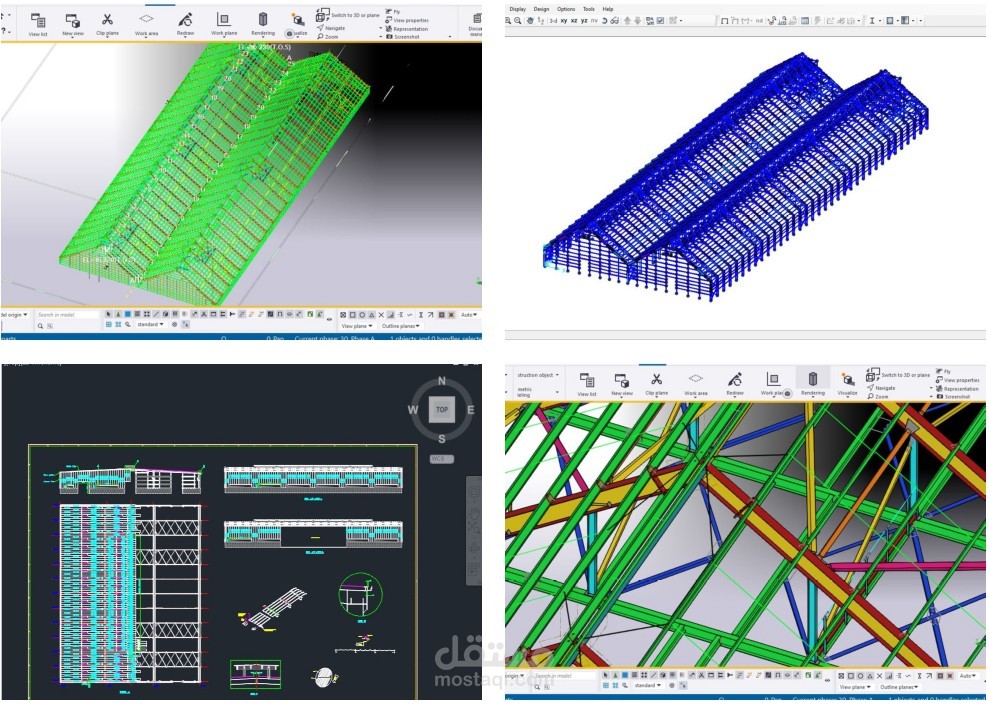Click Redraw in bottom-right Tekla window
This screenshot has width=989, height=704.
coord(735,385)
